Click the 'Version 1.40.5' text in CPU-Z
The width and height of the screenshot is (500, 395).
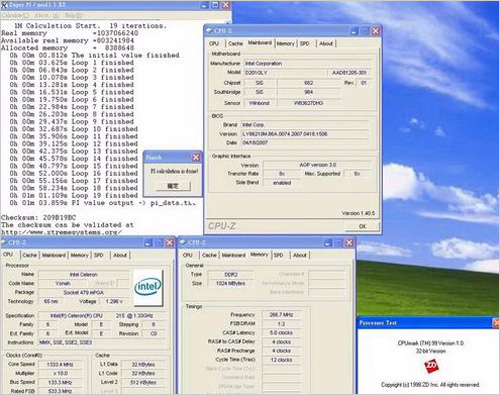pyautogui.click(x=358, y=213)
